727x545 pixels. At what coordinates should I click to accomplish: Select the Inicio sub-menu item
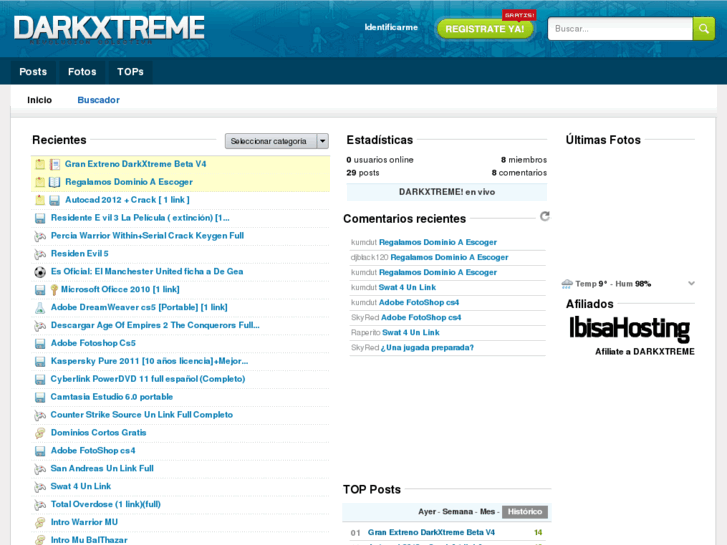pos(39,100)
